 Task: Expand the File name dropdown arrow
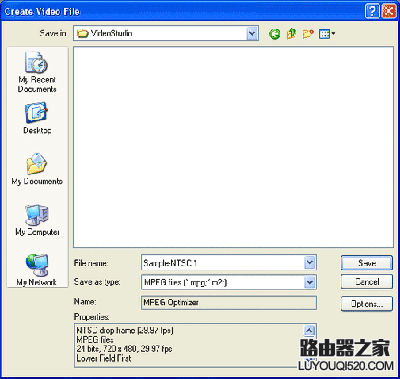[x=310, y=263]
